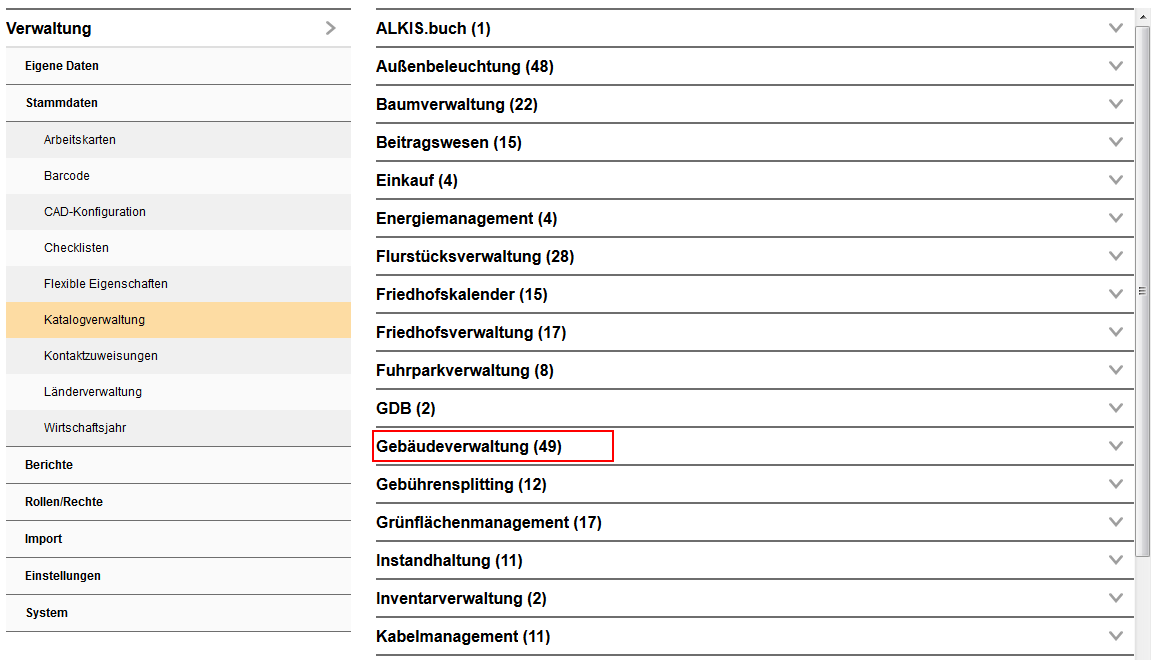
Task: Click chevron next to Baumverwaltung
Action: click(x=1116, y=104)
